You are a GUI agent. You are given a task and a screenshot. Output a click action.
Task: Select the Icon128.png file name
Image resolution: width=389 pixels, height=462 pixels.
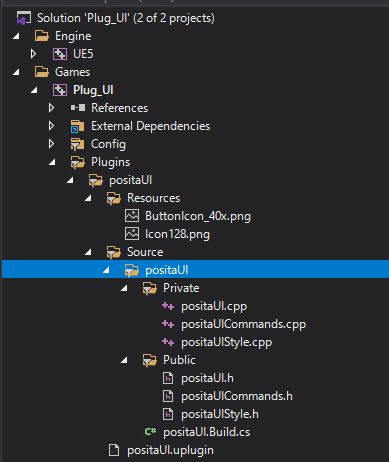[177, 234]
